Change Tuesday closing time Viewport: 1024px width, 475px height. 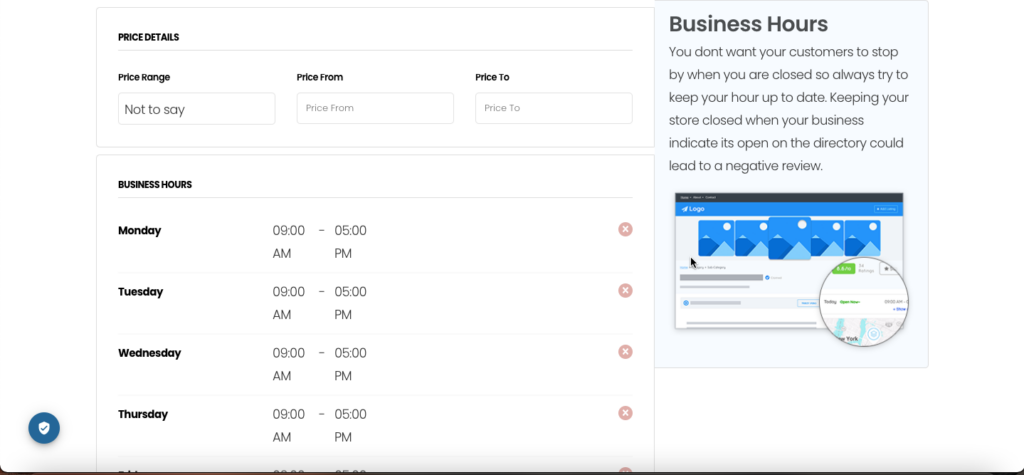[350, 303]
